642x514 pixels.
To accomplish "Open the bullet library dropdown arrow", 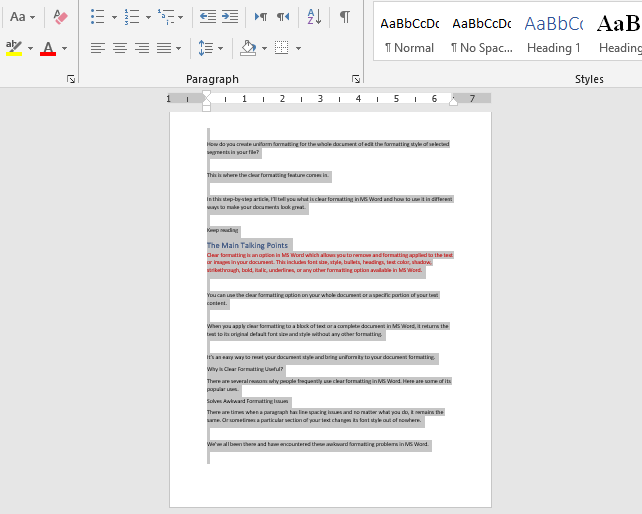I will [x=114, y=17].
